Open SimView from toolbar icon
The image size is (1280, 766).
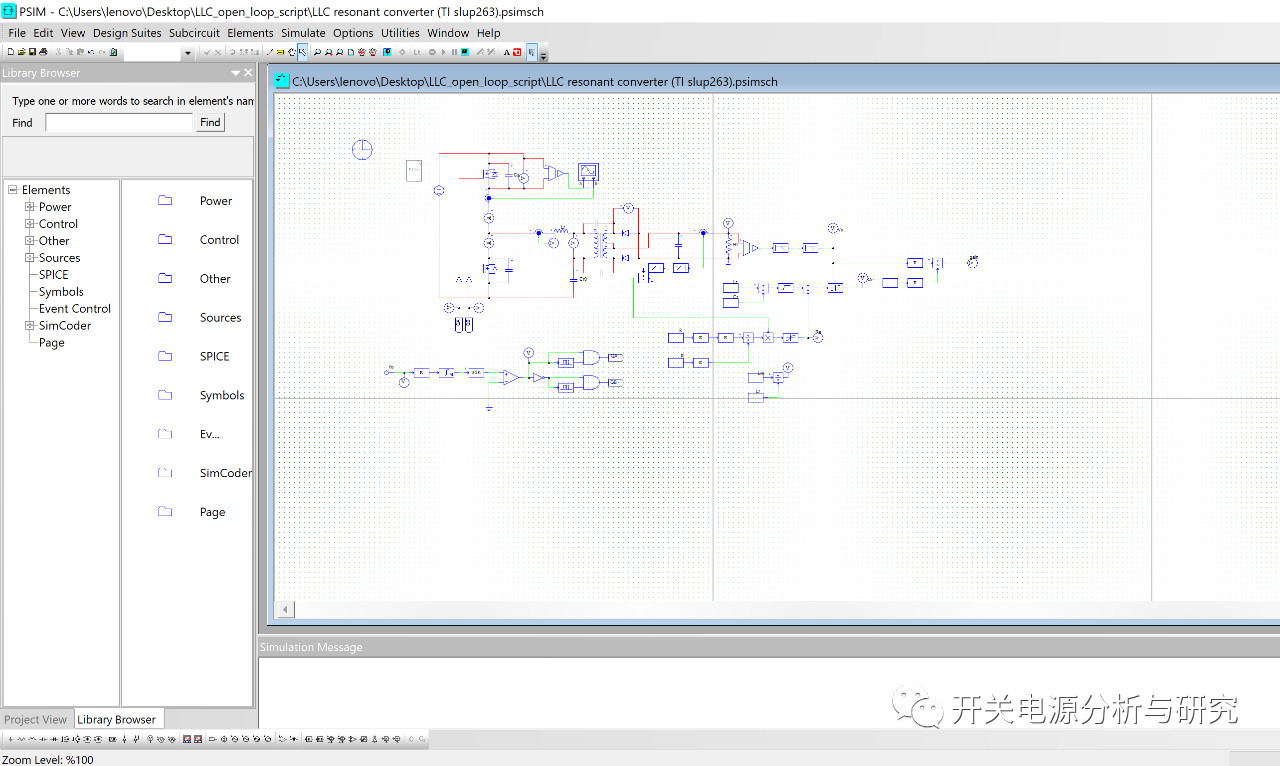click(x=465, y=51)
